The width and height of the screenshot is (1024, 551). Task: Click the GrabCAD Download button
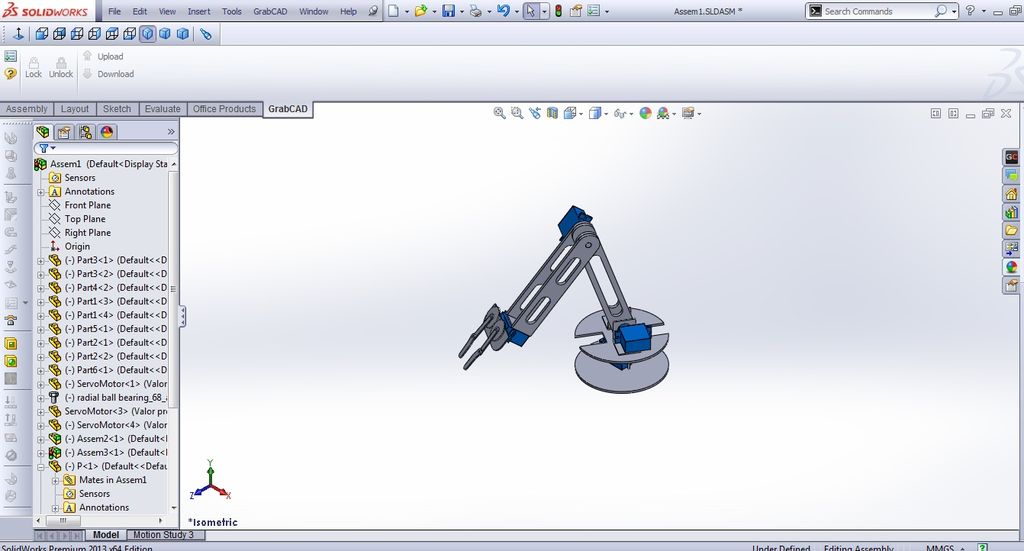tap(108, 74)
